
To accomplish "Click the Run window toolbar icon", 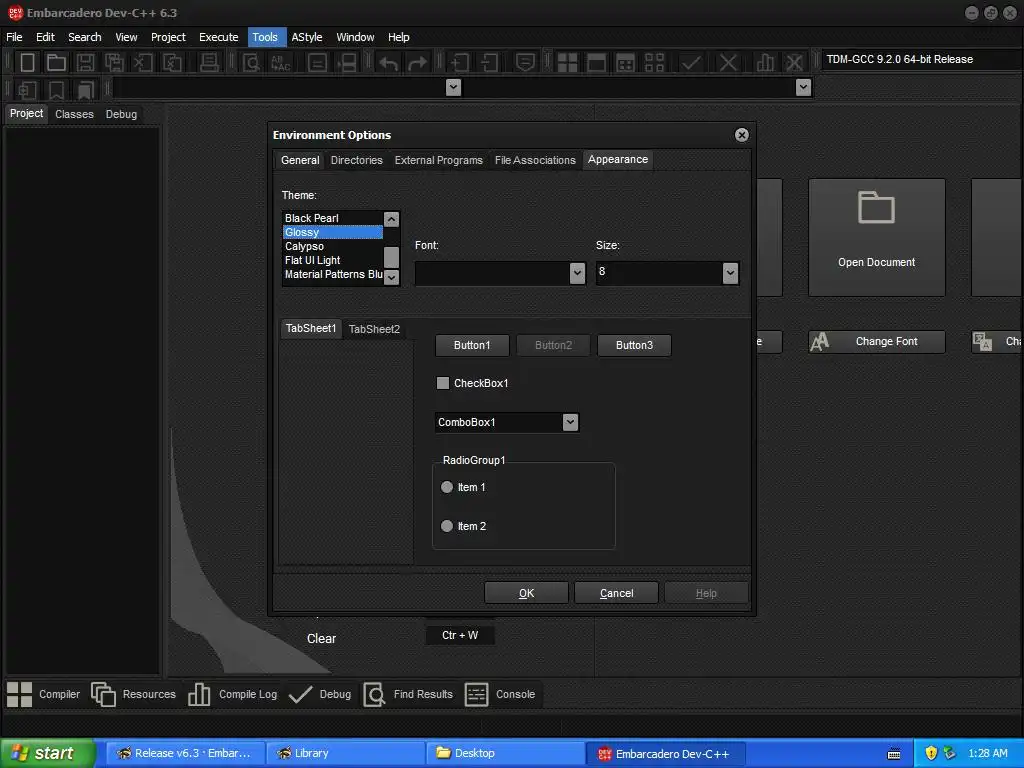I will coord(596,63).
